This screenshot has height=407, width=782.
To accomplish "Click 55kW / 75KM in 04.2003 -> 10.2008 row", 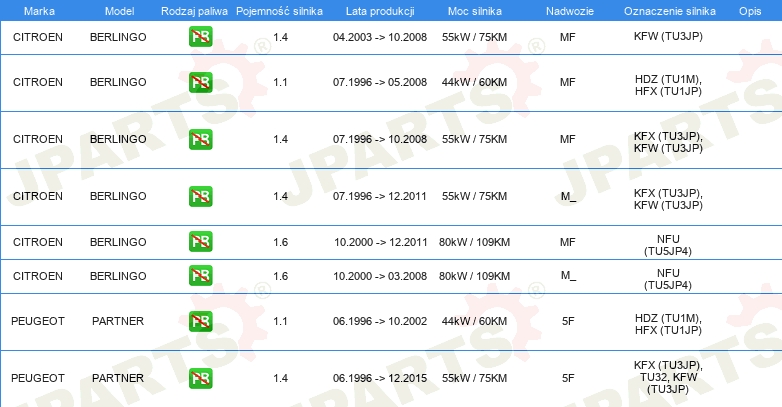I will (474, 37).
